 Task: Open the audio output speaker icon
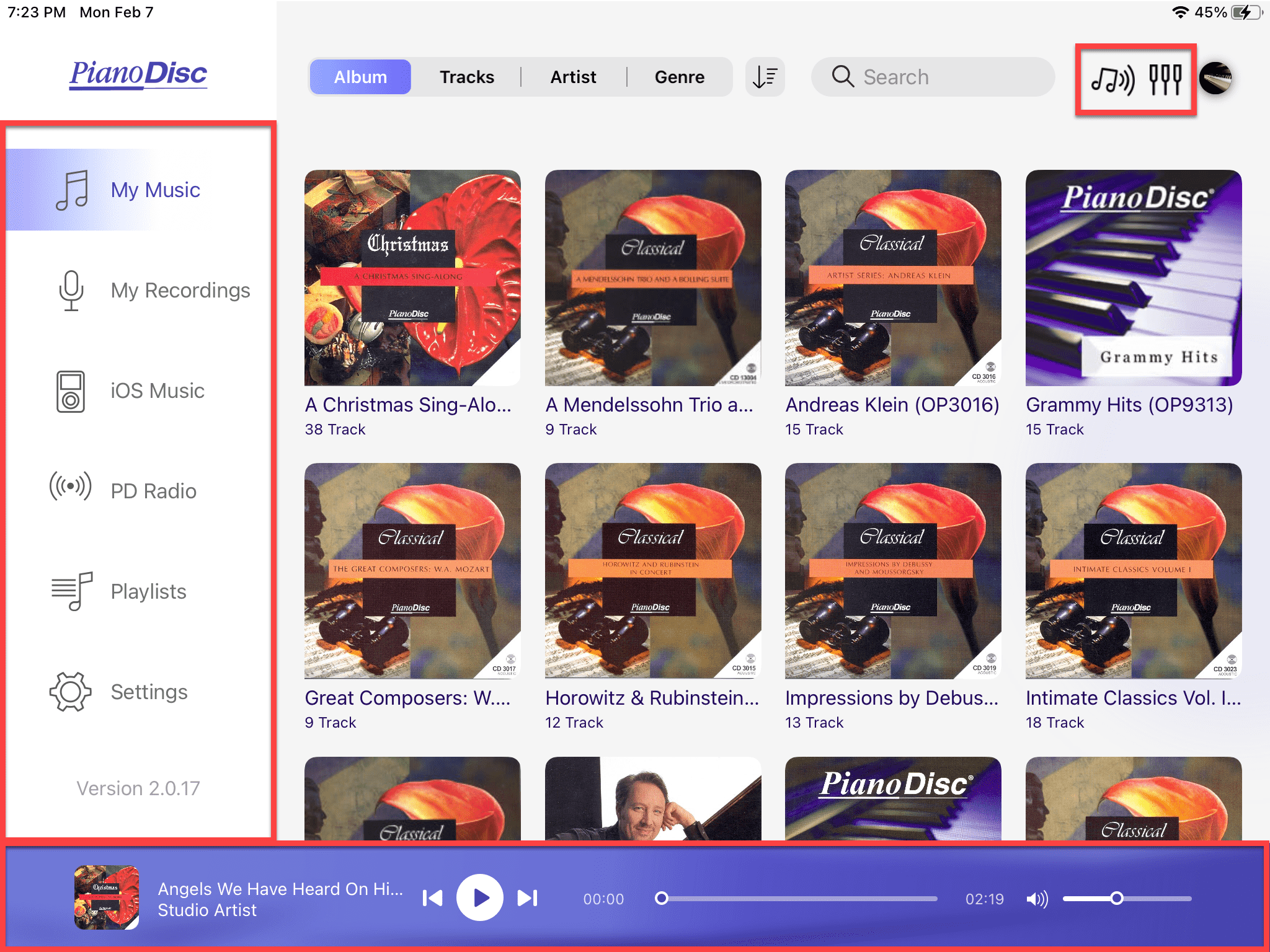[1112, 79]
